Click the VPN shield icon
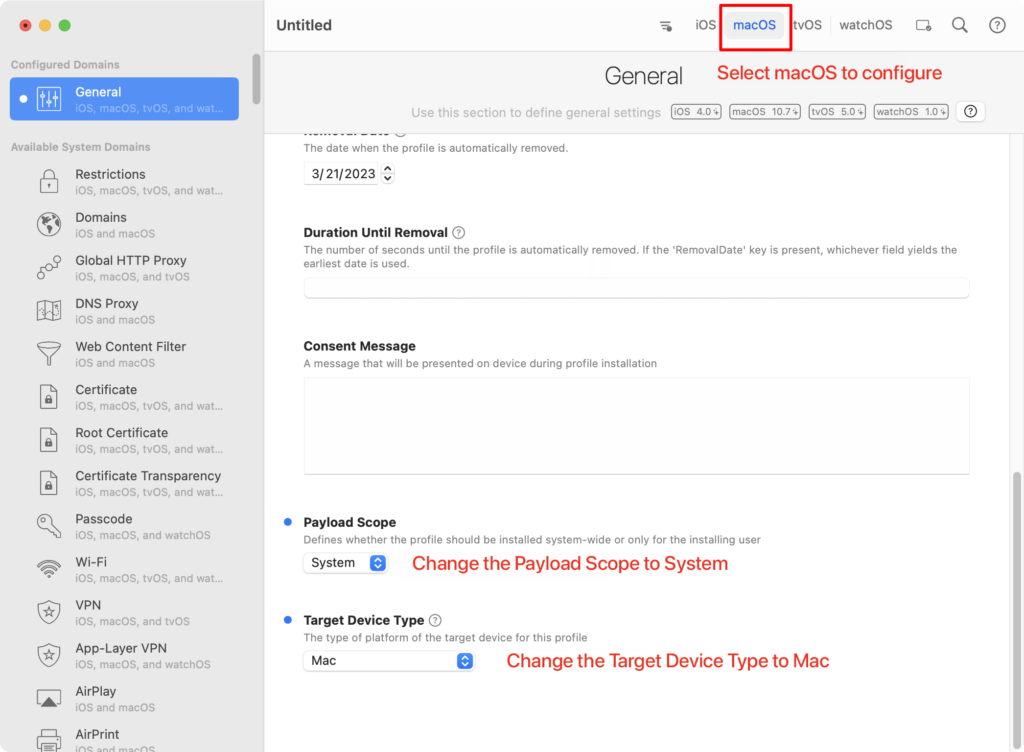The height and width of the screenshot is (752, 1024). (49, 612)
